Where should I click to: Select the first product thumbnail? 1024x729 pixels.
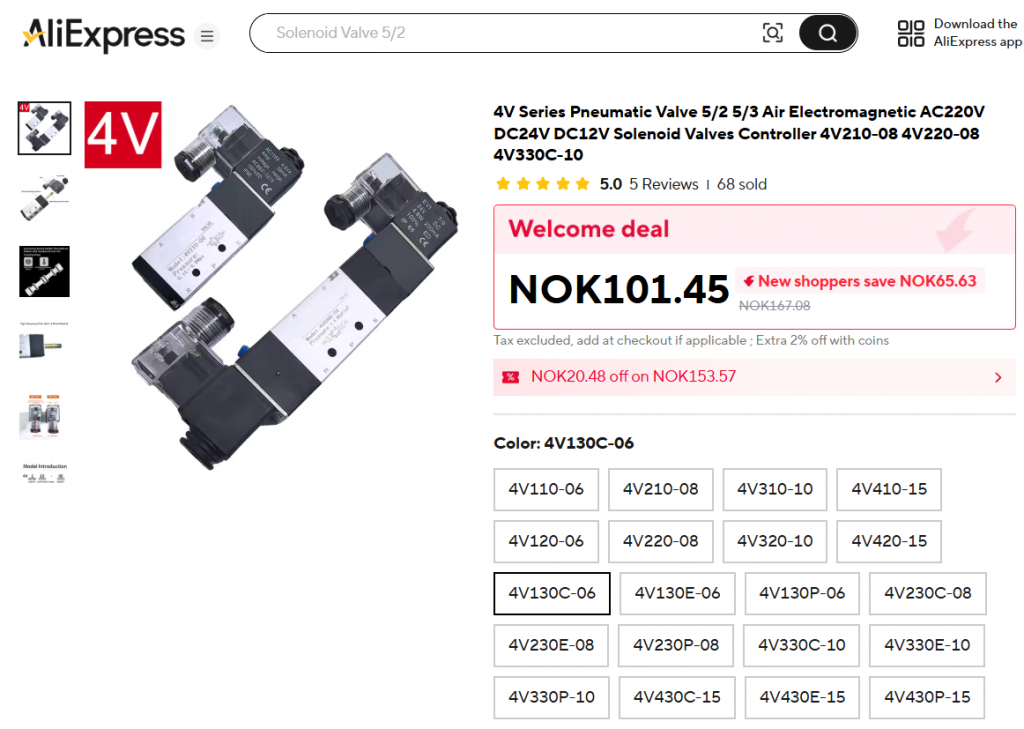click(44, 128)
